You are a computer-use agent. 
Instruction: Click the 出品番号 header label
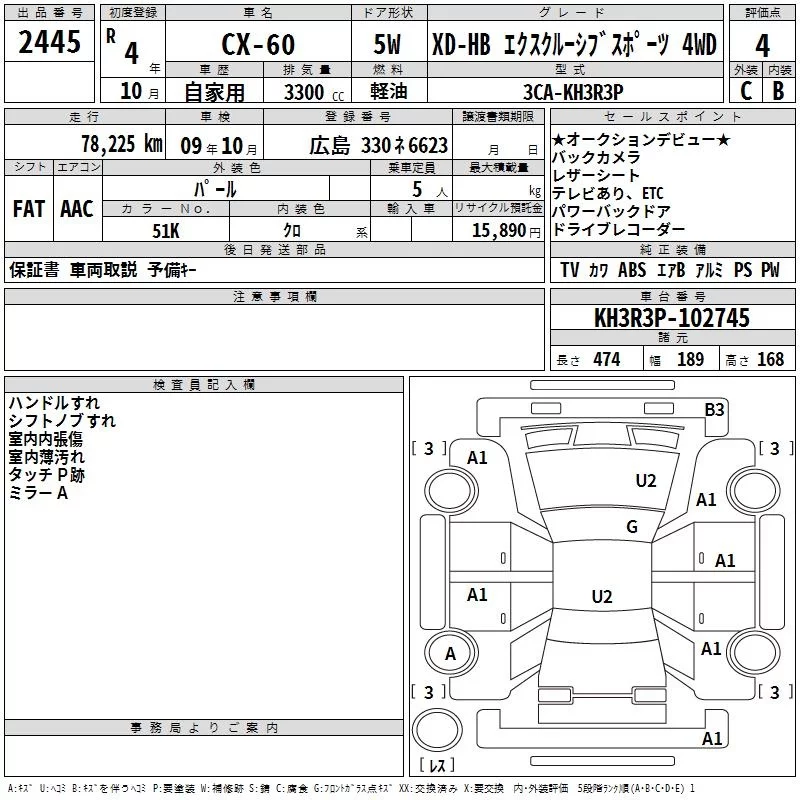point(49,13)
